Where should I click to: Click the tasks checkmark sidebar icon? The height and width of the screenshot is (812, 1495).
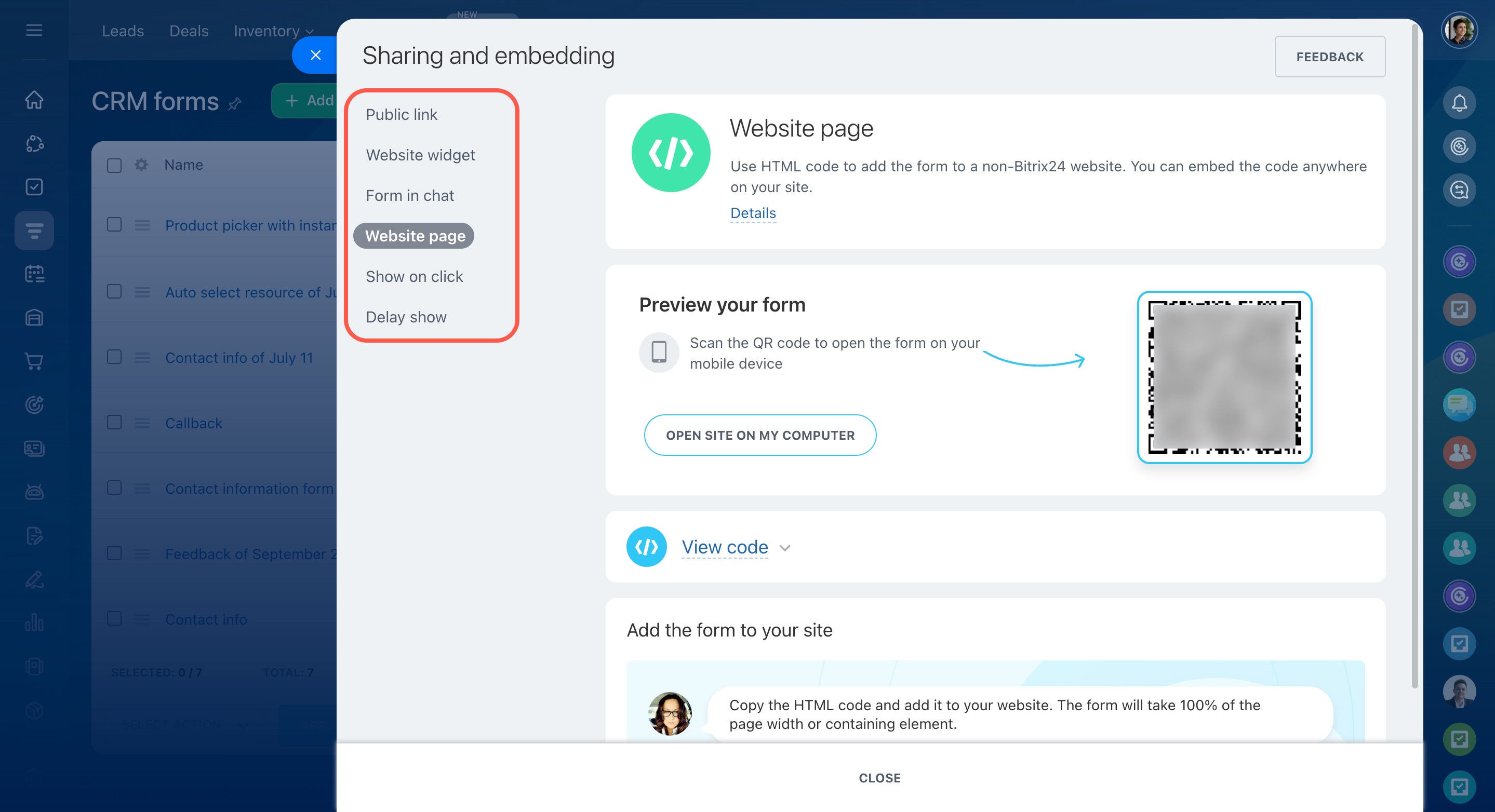click(x=34, y=187)
